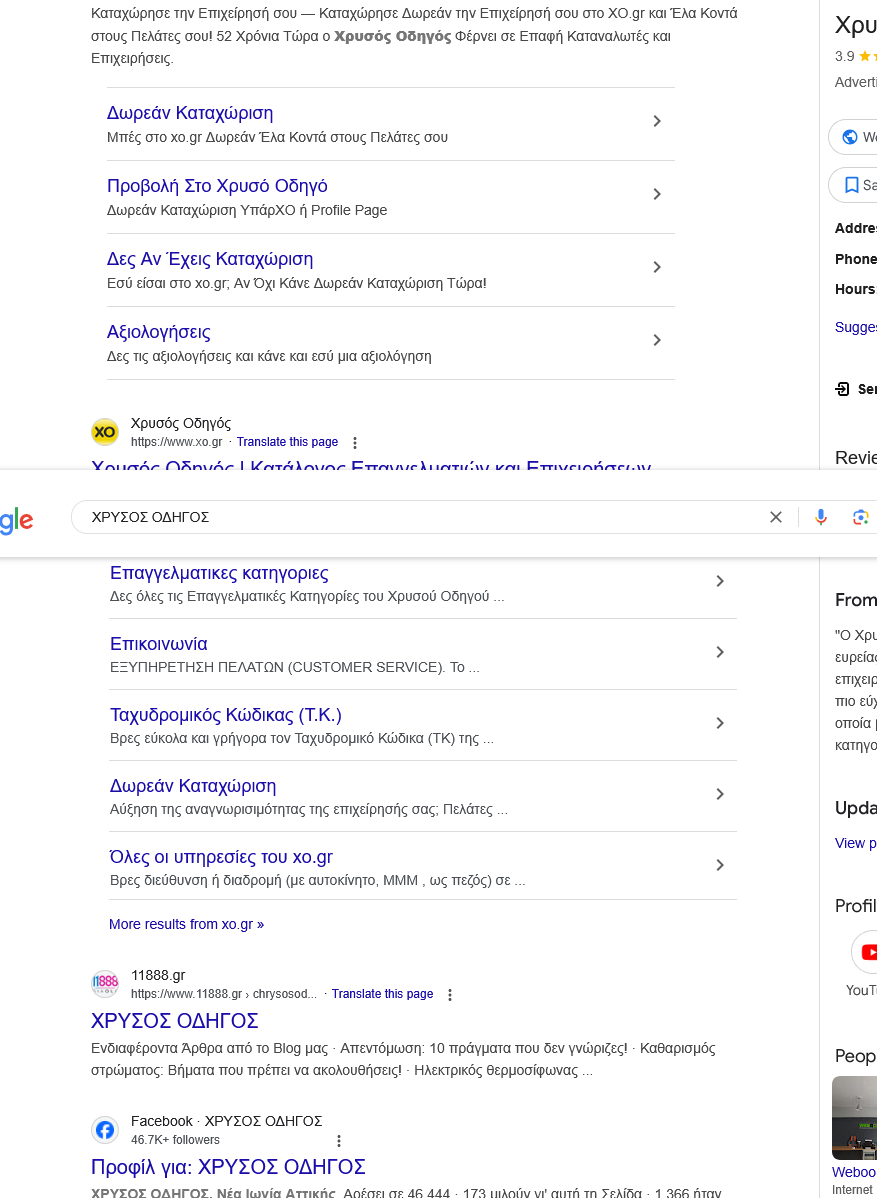Screen dimensions: 877x1198
Task: Click the View link under Updates
Action: [856, 843]
